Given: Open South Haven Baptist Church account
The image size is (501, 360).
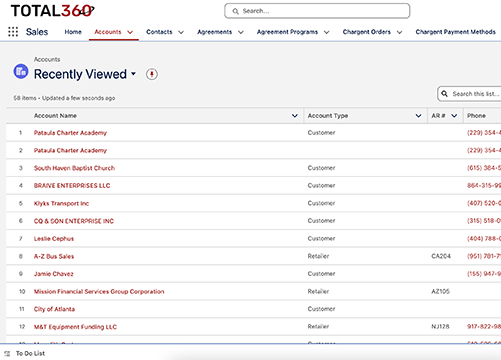Looking at the screenshot, I should [x=74, y=168].
